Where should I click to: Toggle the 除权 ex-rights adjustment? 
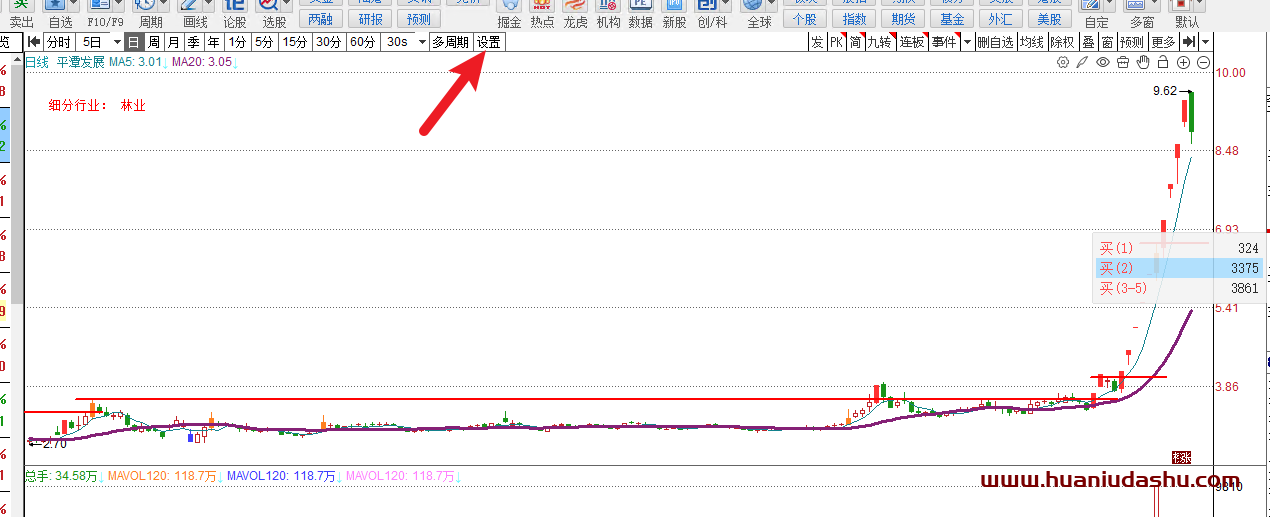[x=1062, y=42]
